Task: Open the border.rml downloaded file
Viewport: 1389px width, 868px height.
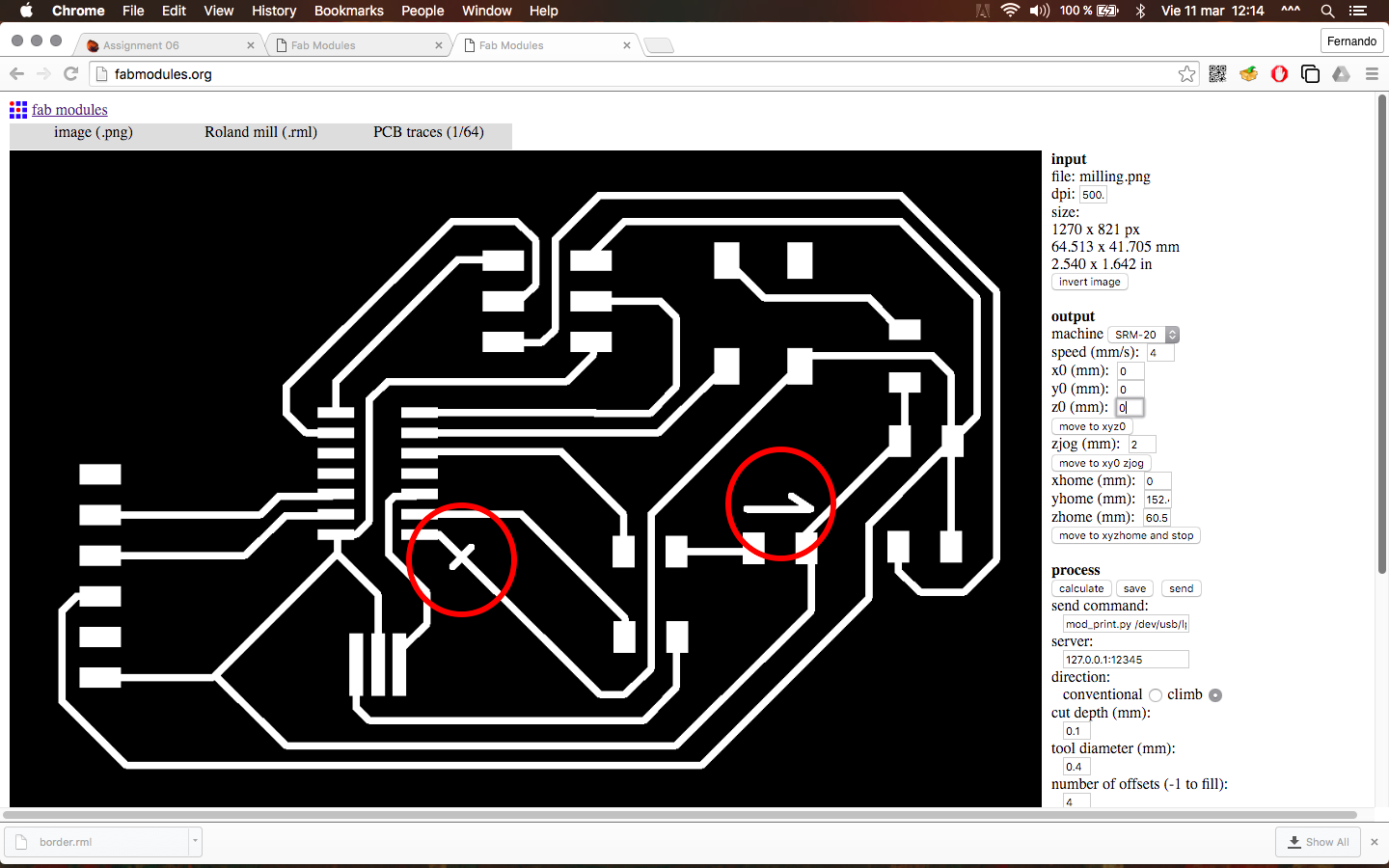Action: point(96,842)
